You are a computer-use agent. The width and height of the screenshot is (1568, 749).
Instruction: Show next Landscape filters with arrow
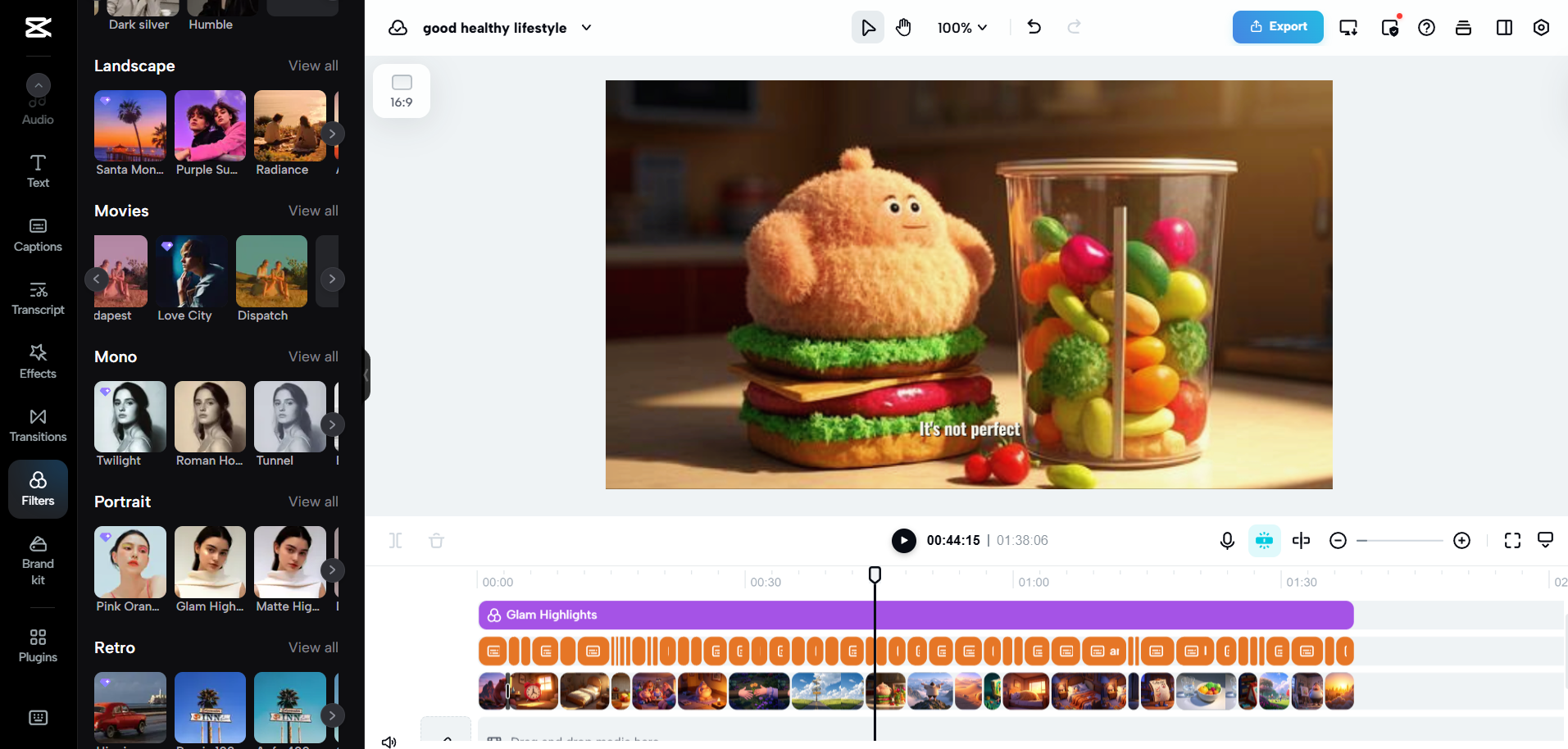coord(332,134)
